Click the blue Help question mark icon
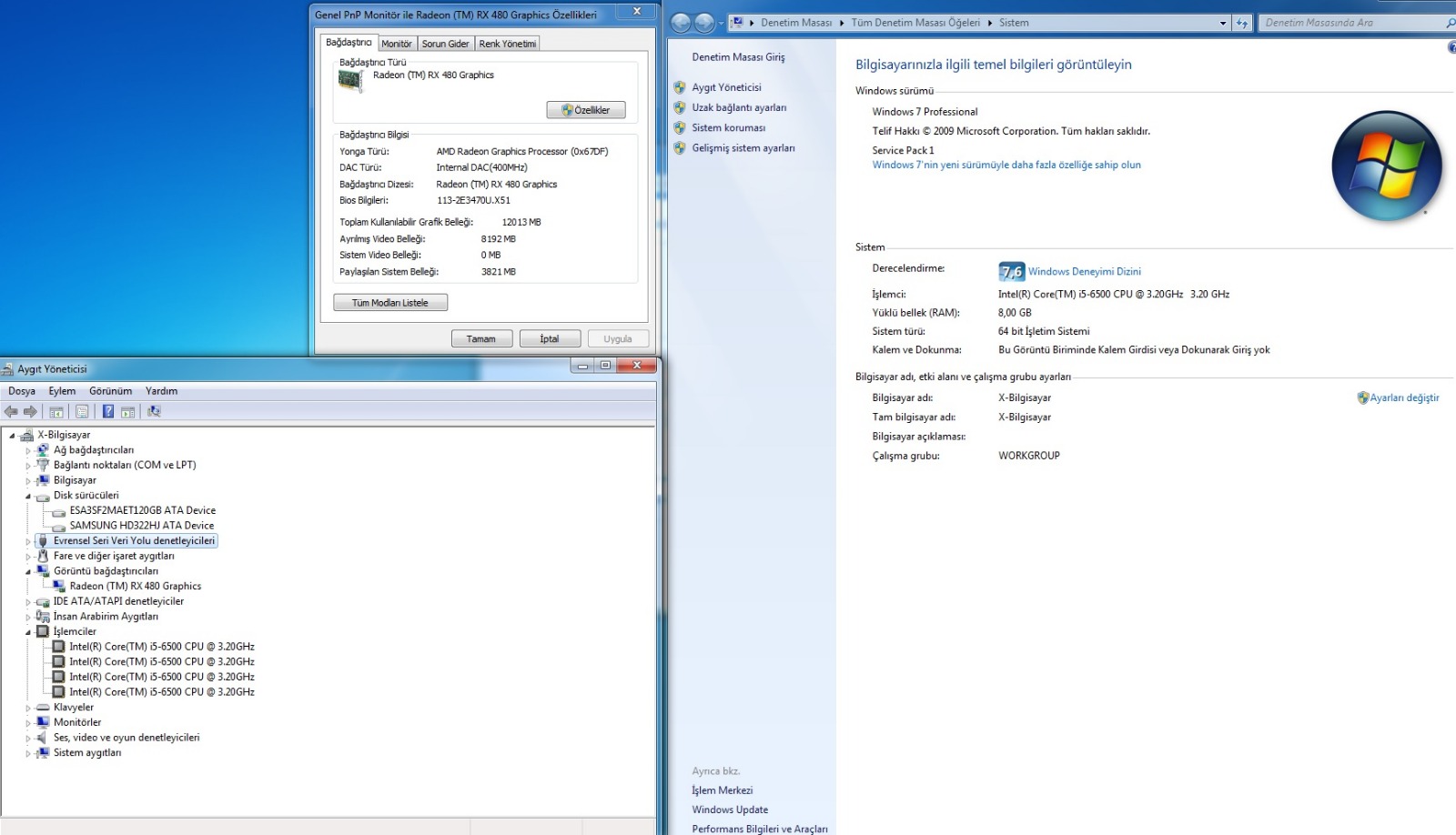Screen dimensions: 1456x835 coord(108,412)
